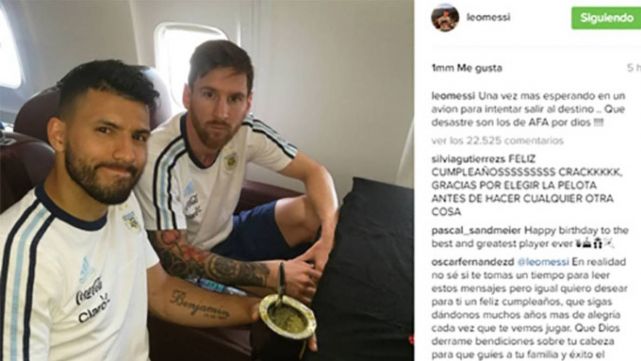
Task: Open the leomessi profile avatar
Action: (x=445, y=17)
